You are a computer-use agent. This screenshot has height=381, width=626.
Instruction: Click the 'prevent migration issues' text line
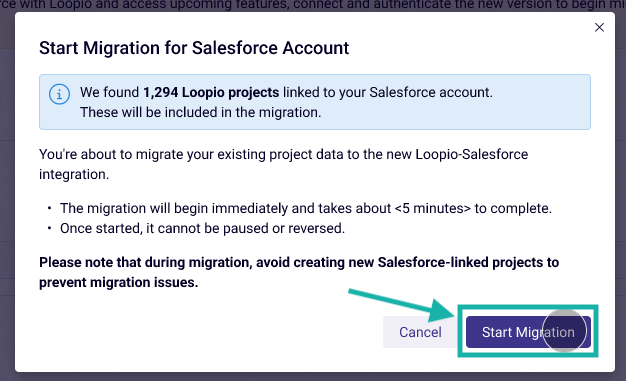(119, 282)
